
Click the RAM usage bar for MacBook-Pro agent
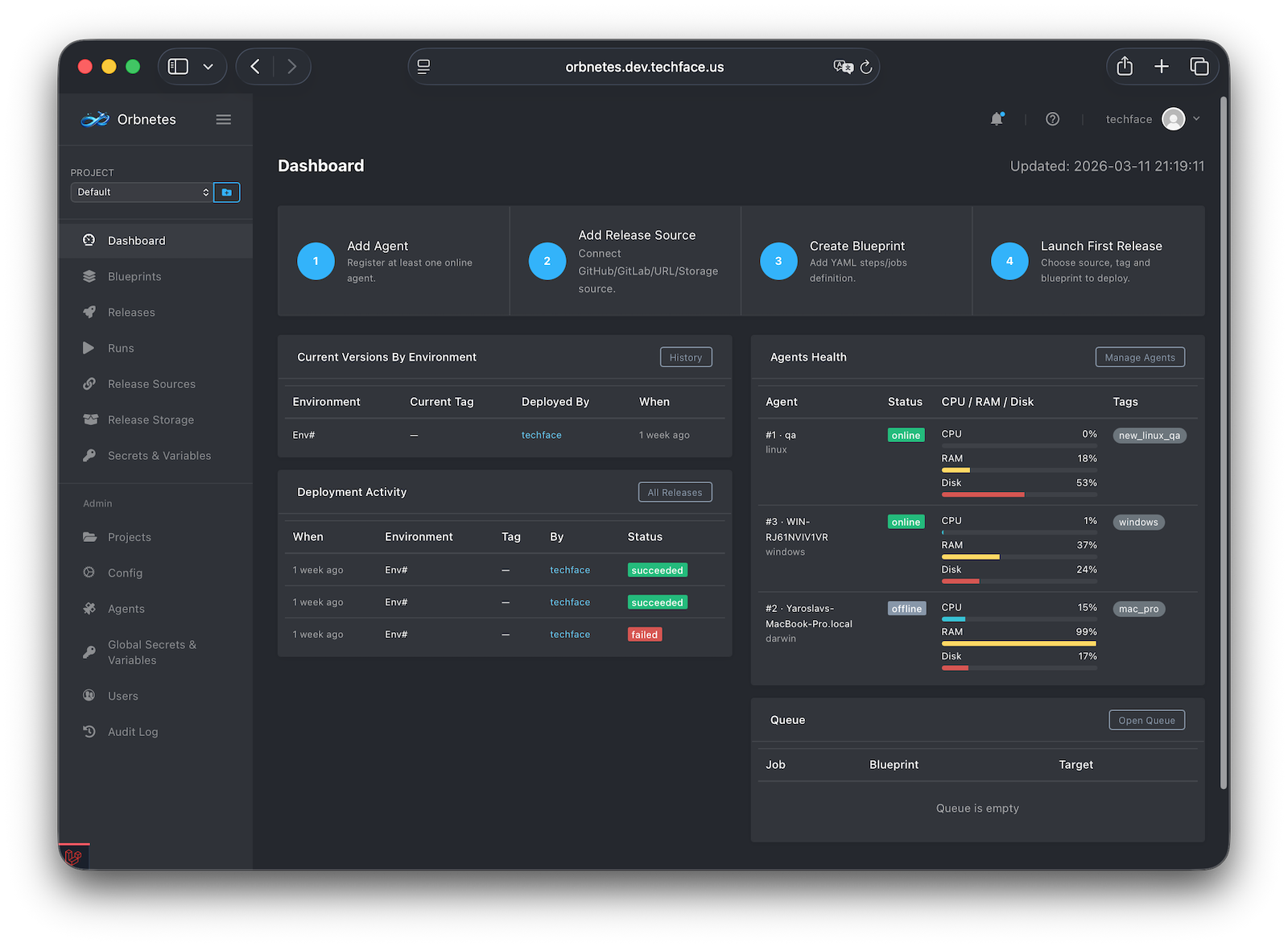[x=1018, y=643]
